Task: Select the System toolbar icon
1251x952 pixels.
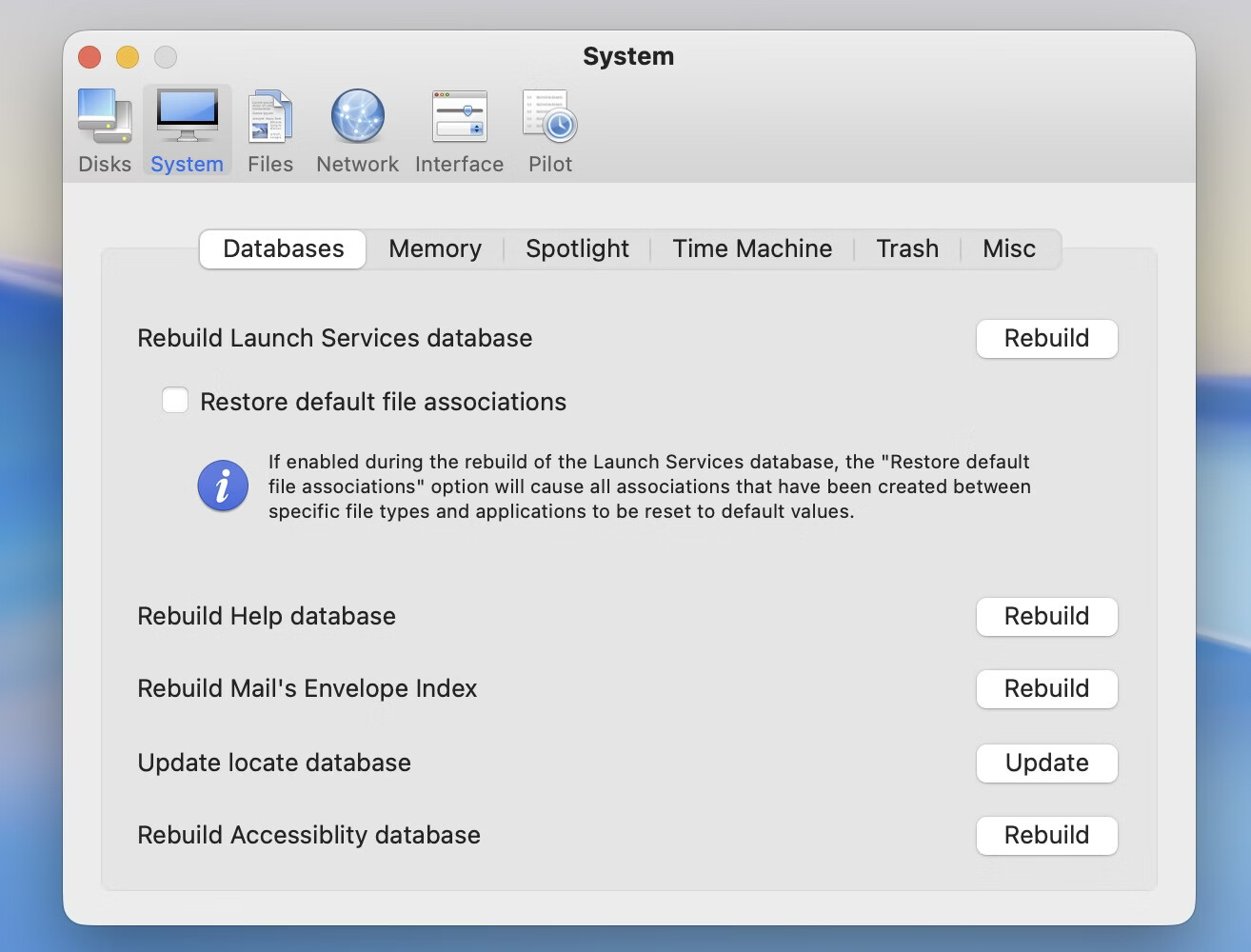Action: coord(187,129)
